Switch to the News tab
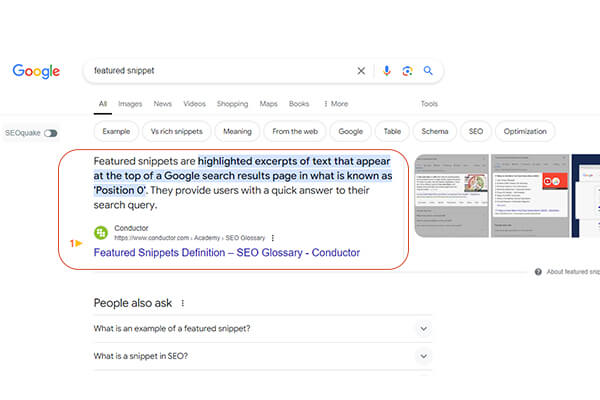This screenshot has height=400, width=600. pyautogui.click(x=163, y=104)
